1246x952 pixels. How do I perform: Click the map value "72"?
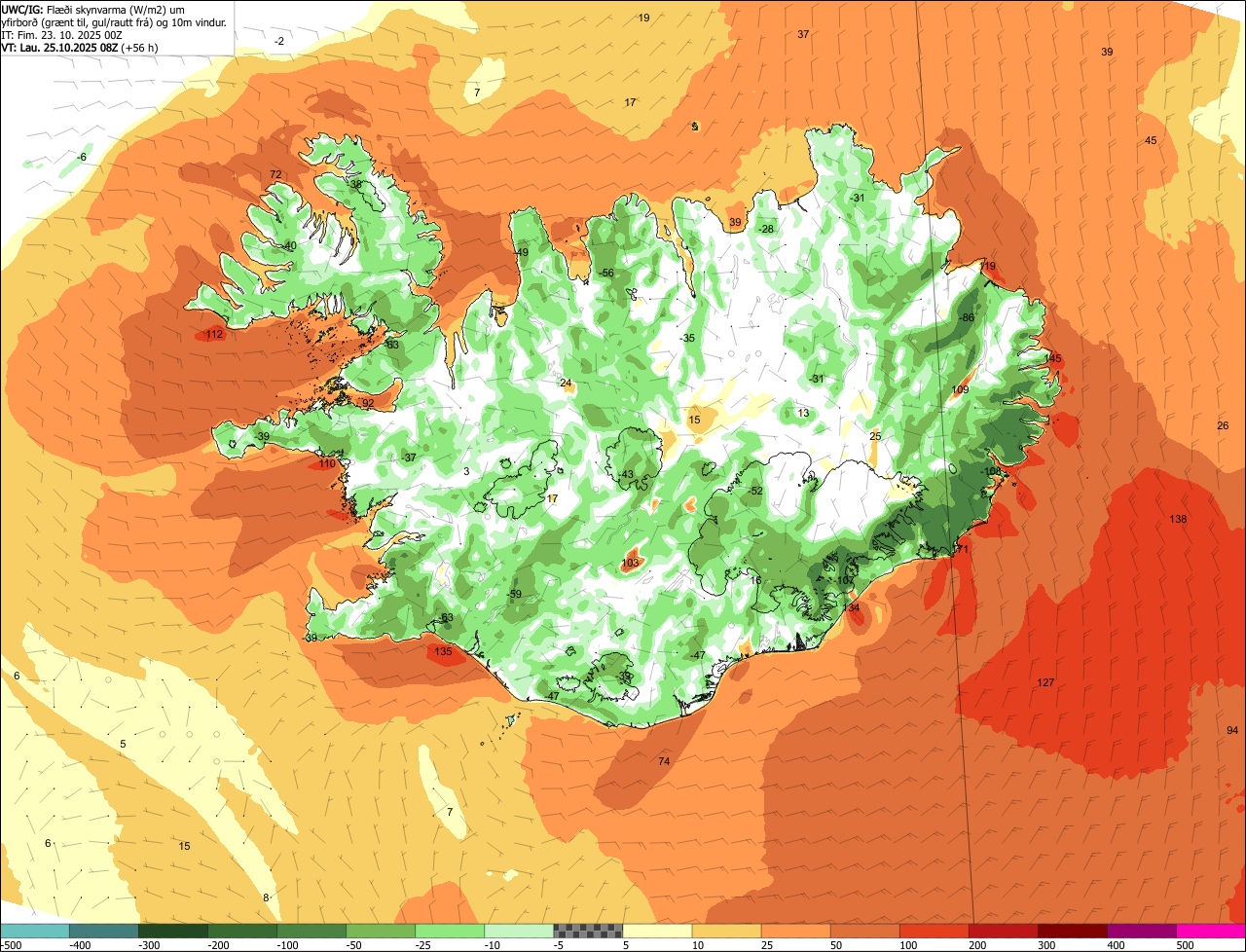275,174
